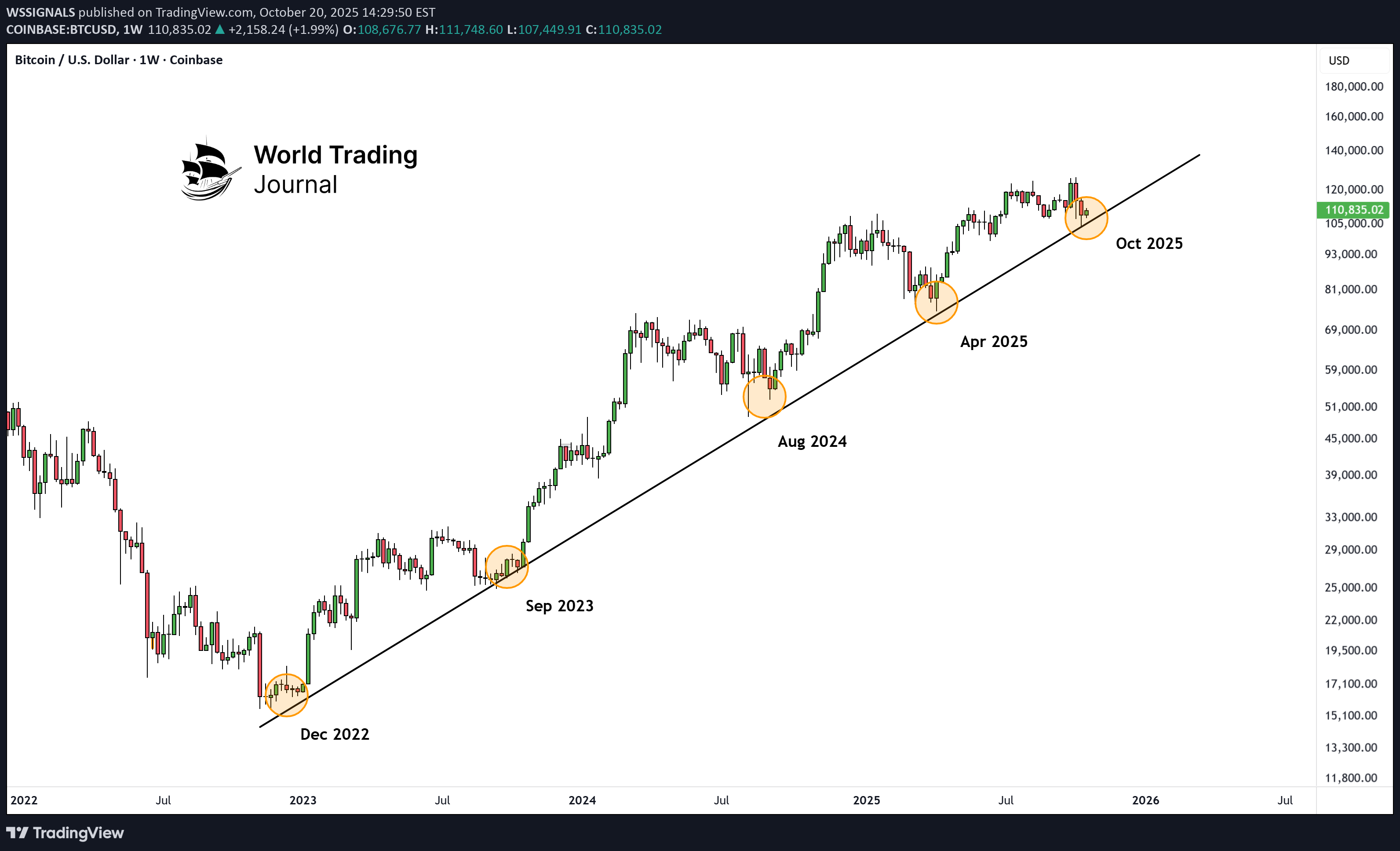Click the 180,000.00 price axis label
The height and width of the screenshot is (851, 1400).
point(1353,86)
